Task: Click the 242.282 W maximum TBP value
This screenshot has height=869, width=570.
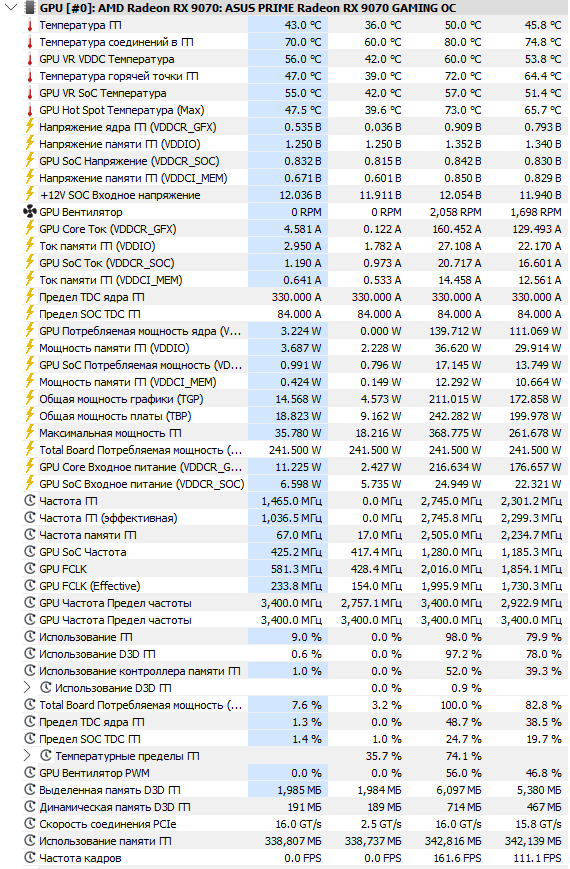Action: coord(455,416)
